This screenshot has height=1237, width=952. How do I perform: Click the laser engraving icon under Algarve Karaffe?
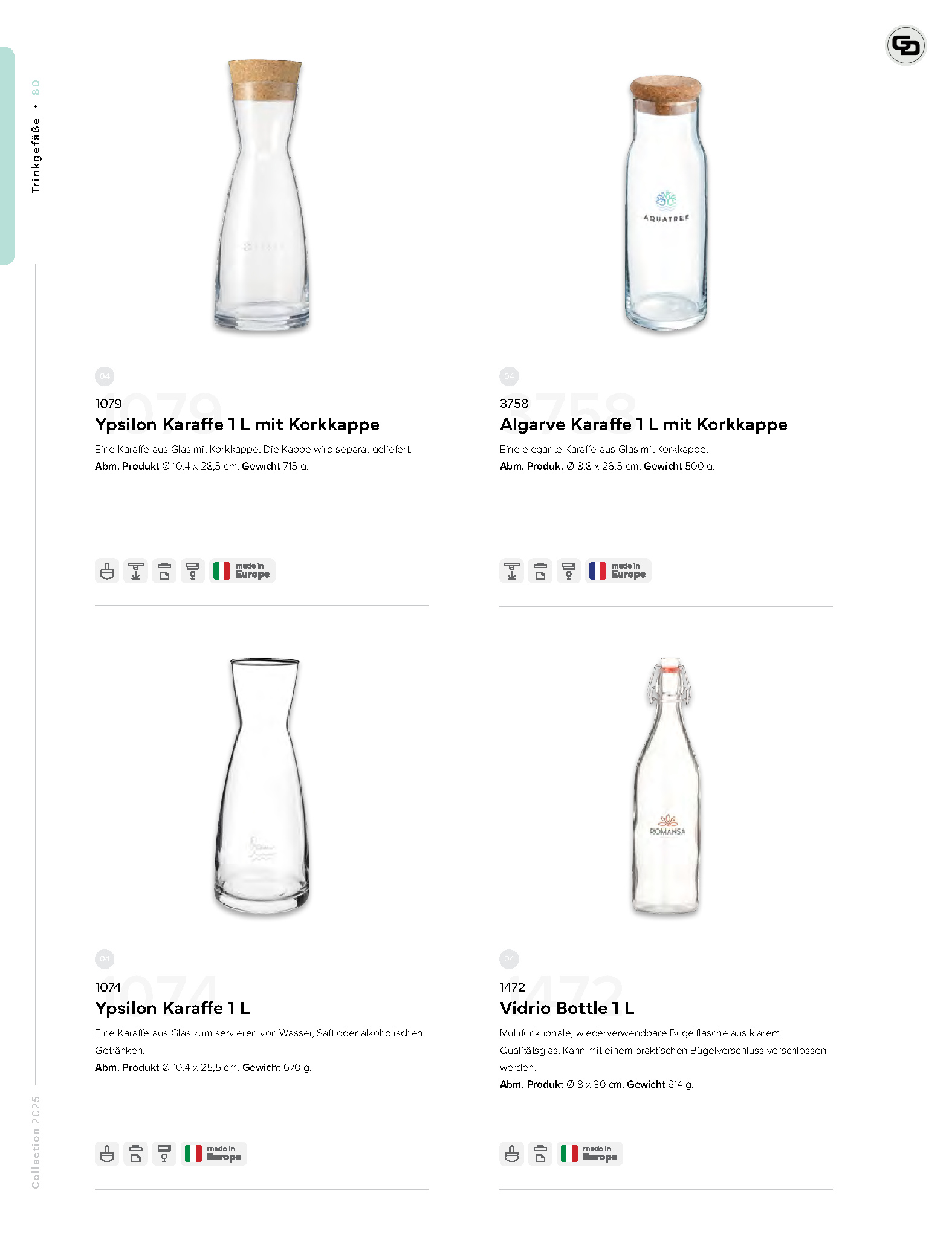[x=511, y=570]
